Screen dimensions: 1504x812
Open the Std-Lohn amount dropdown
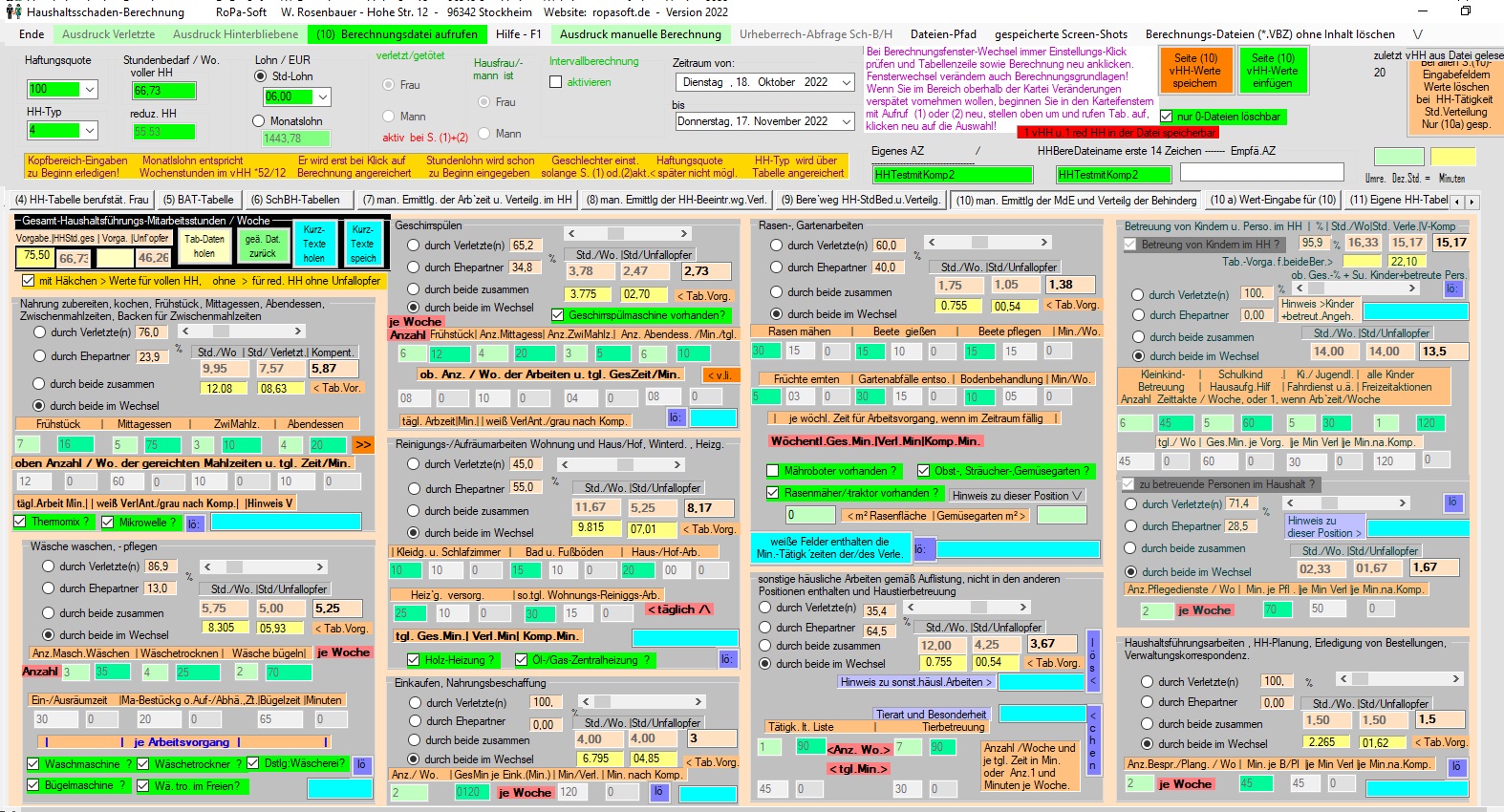point(323,97)
